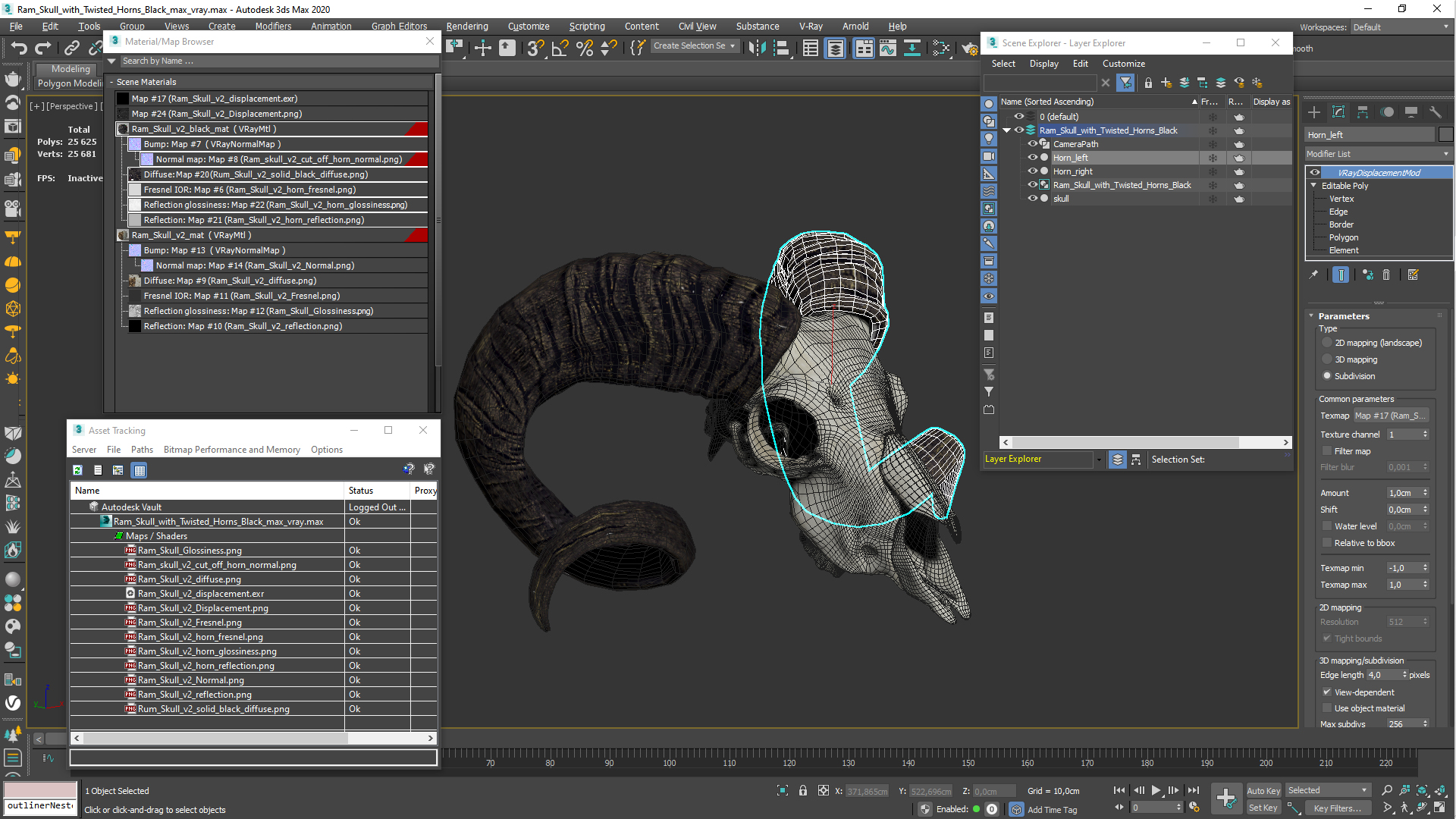Screen dimensions: 1456x819
Task: Enable the Relative to bbox checkbox
Action: tap(1327, 543)
